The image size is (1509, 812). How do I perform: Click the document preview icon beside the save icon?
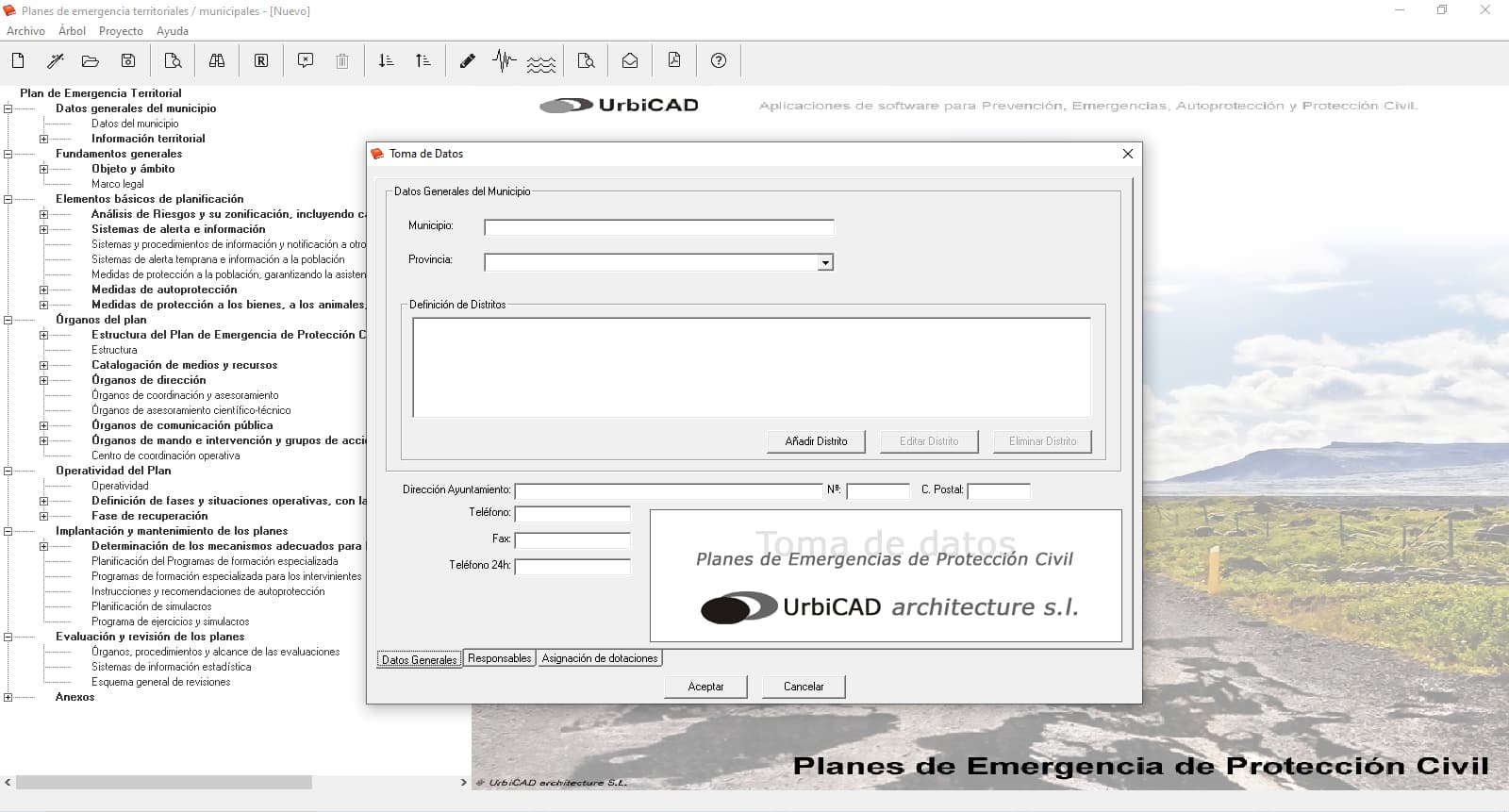click(x=173, y=60)
